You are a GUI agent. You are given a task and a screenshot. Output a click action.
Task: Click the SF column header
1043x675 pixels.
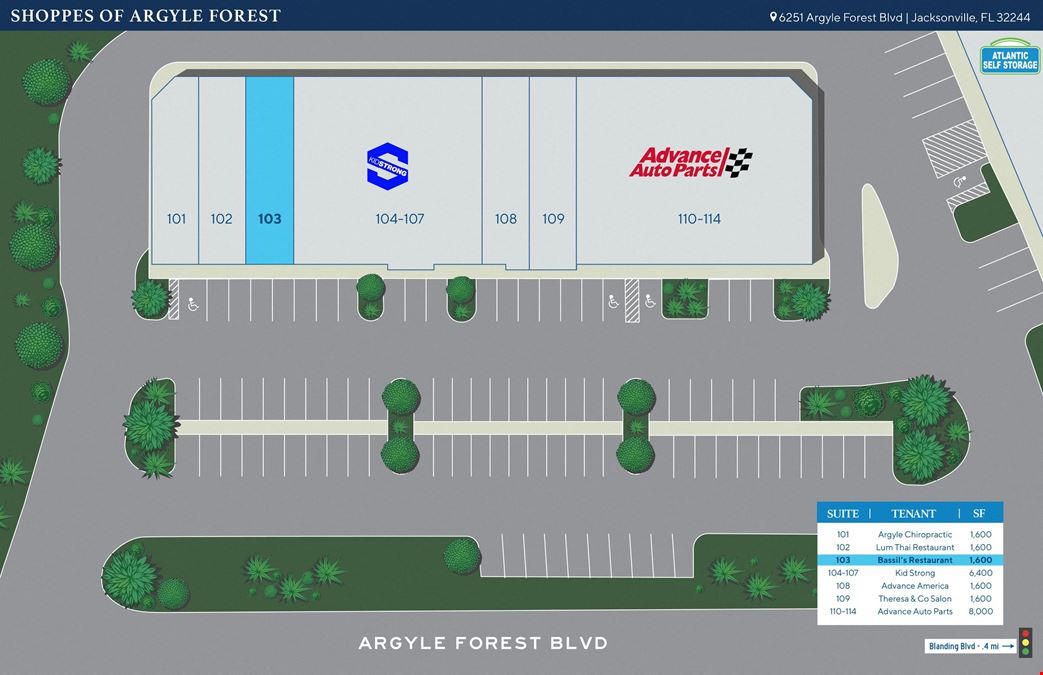pos(979,513)
